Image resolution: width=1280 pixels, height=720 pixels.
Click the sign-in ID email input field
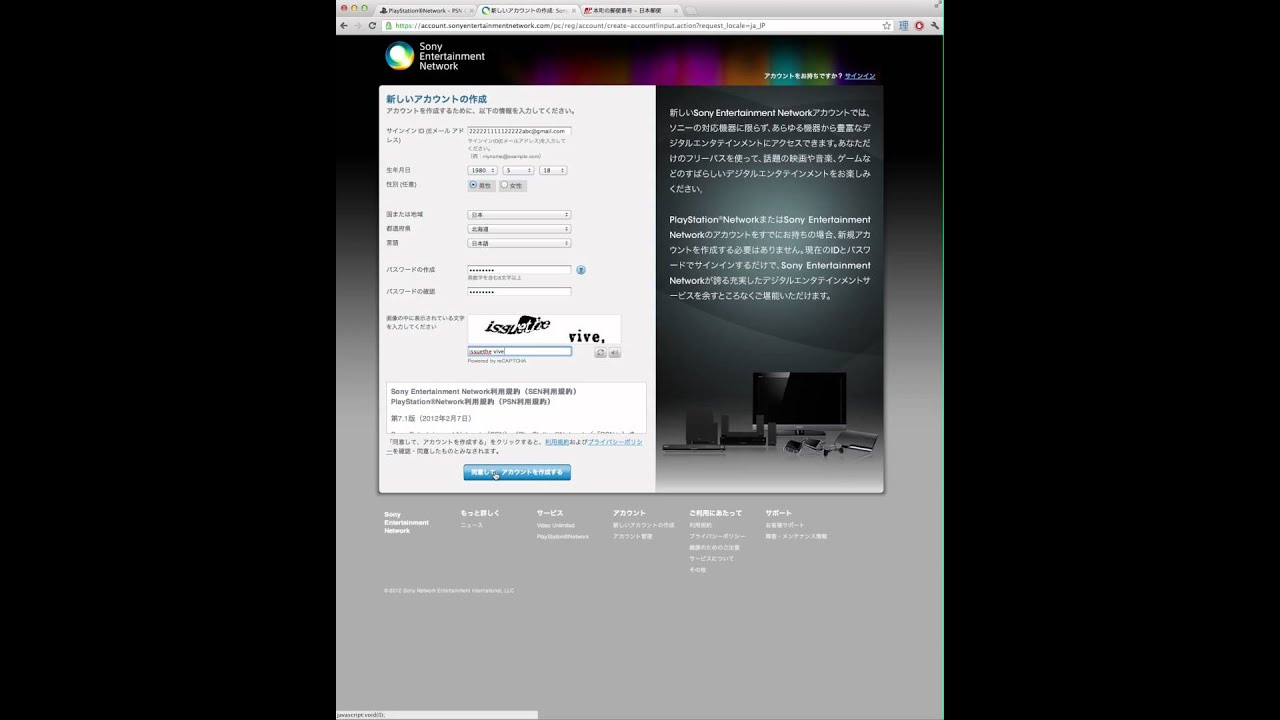click(519, 131)
